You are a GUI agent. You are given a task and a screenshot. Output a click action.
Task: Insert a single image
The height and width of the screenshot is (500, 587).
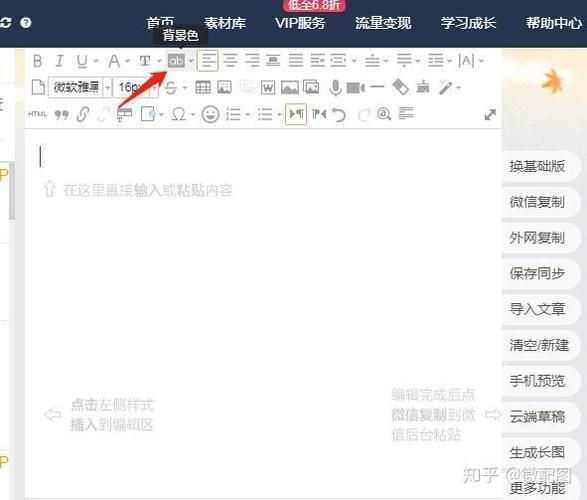pyautogui.click(x=290, y=88)
